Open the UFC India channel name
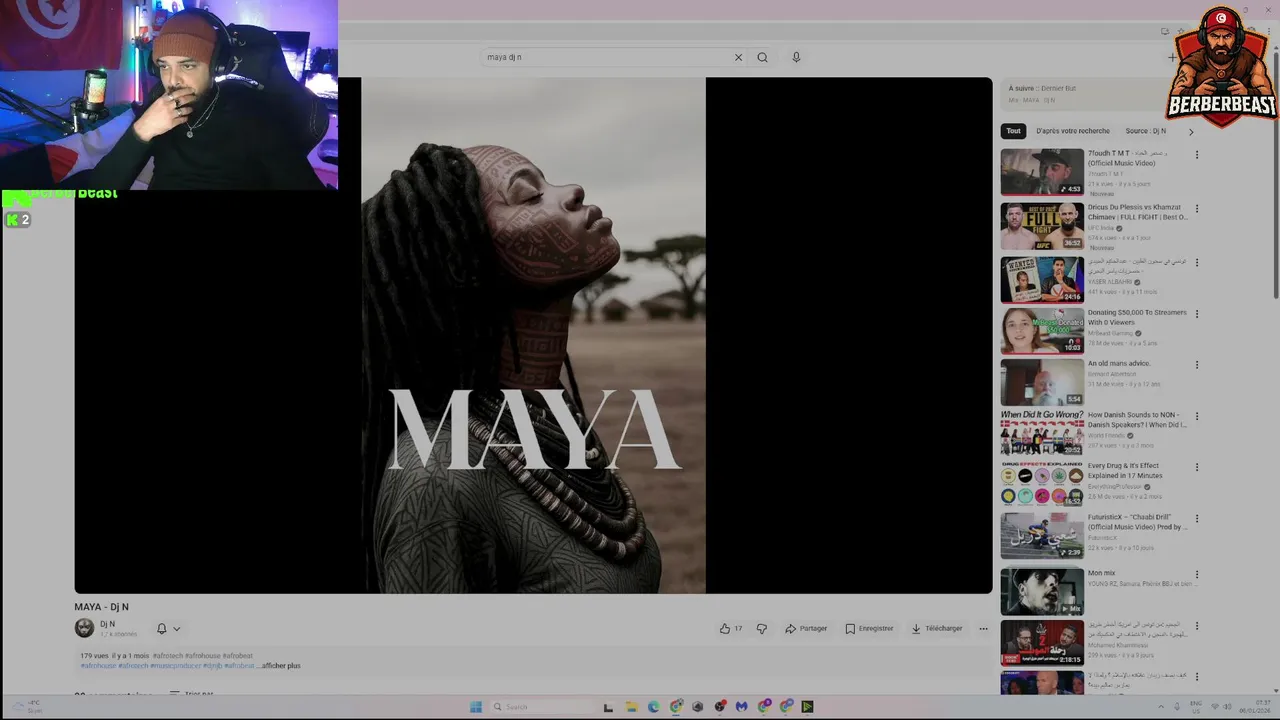Viewport: 1280px width, 720px height. point(1101,228)
